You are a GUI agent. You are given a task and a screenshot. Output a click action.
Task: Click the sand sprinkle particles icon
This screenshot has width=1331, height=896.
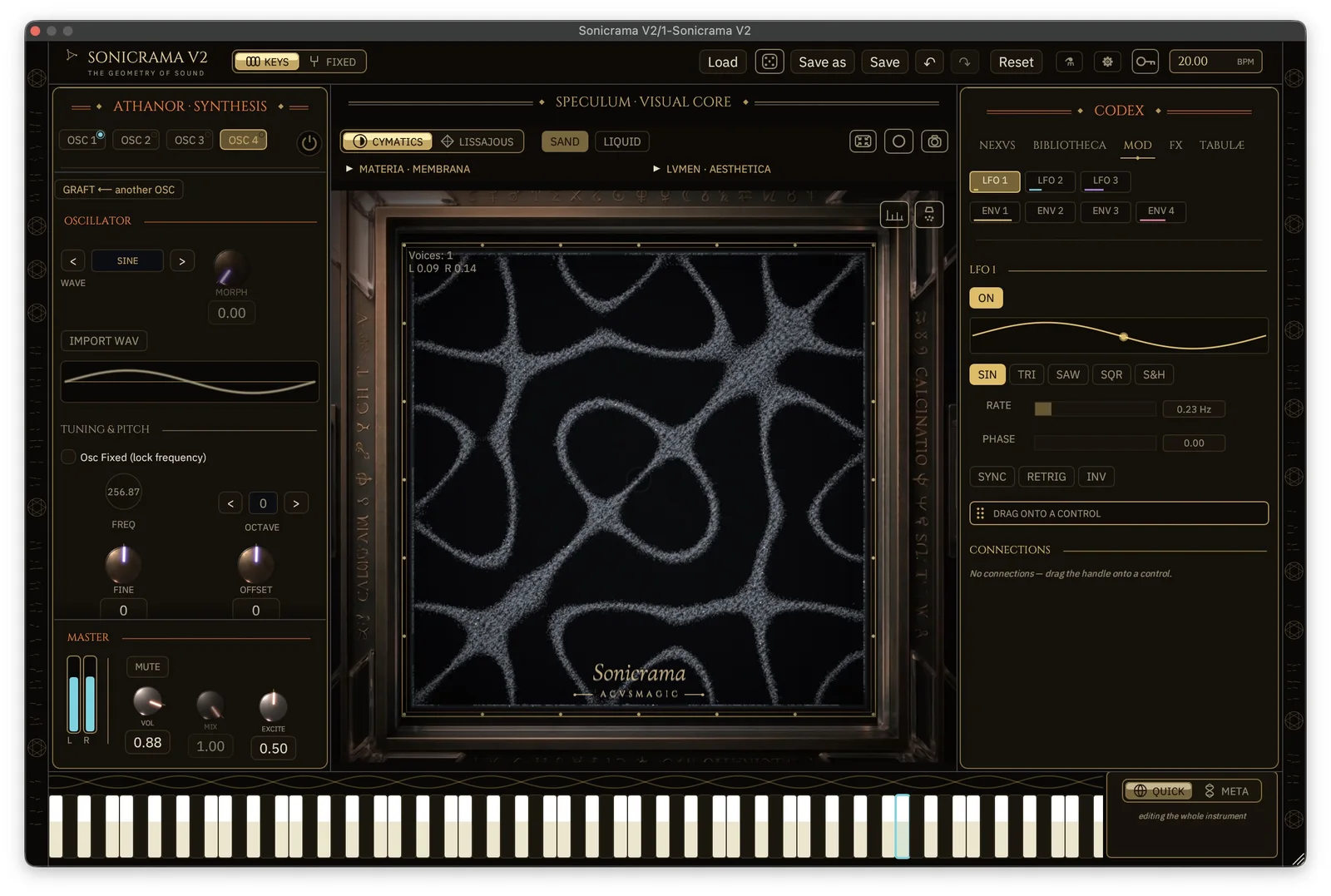pyautogui.click(x=929, y=215)
